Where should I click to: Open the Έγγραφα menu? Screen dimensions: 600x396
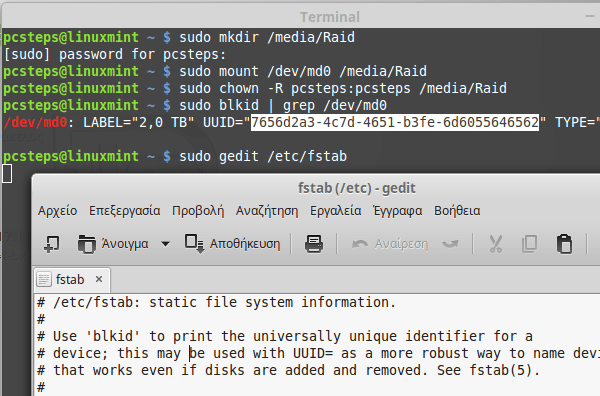click(x=398, y=211)
